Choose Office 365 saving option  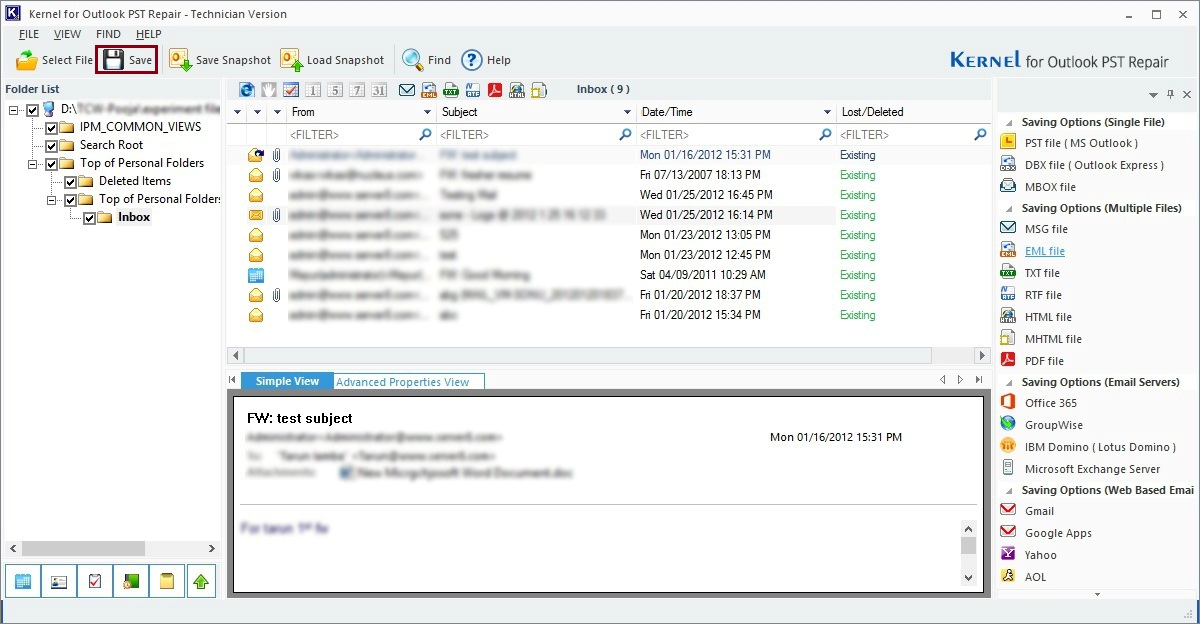pos(1039,403)
